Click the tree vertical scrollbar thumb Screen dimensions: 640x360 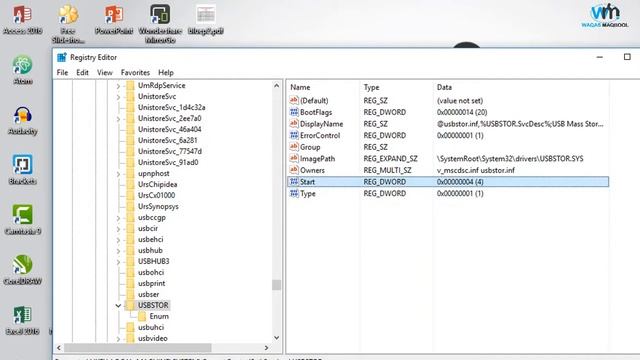point(276,284)
